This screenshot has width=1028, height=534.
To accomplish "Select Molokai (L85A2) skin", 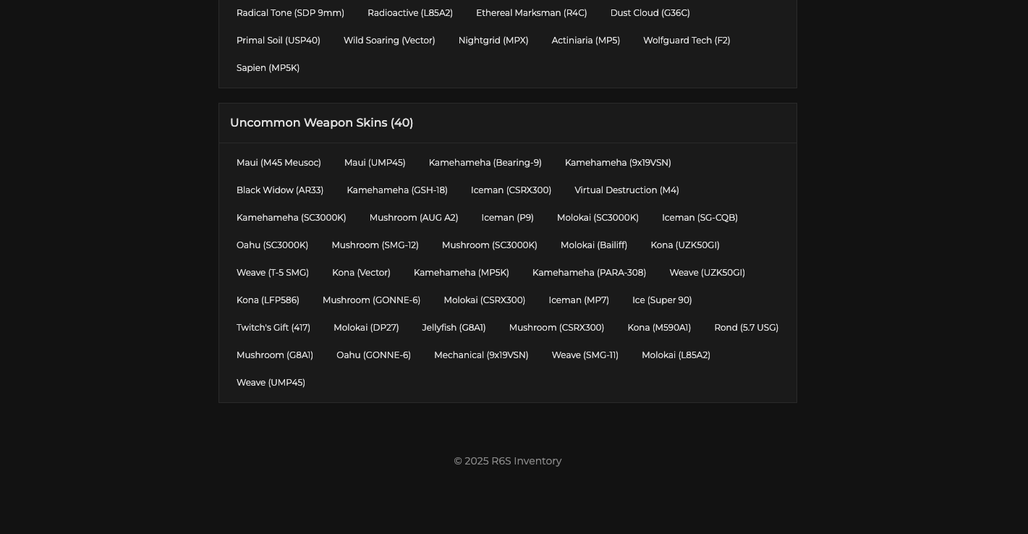I will pos(676,356).
